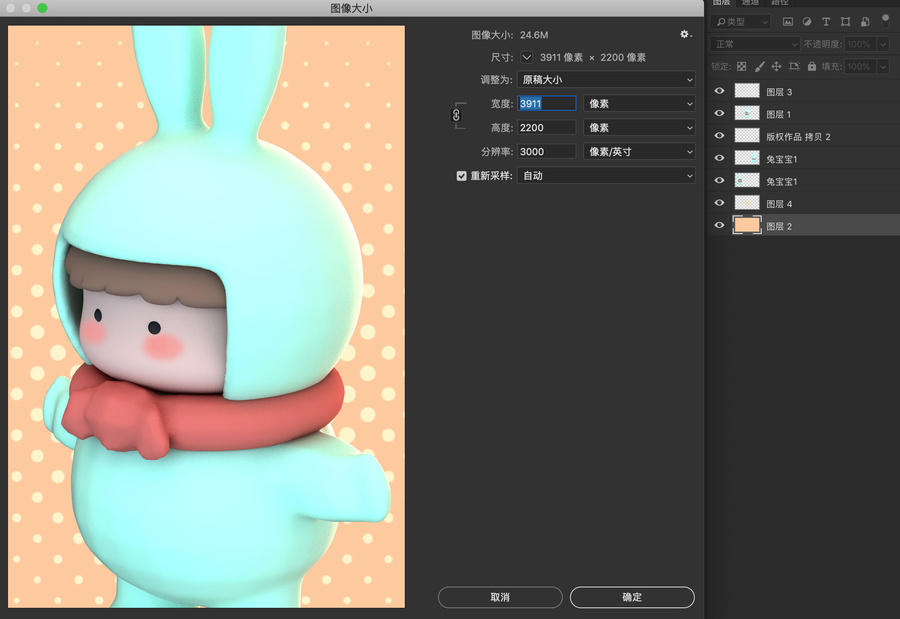900x619 pixels.
Task: Select the 图层 3 layer thumbnail
Action: click(x=747, y=91)
